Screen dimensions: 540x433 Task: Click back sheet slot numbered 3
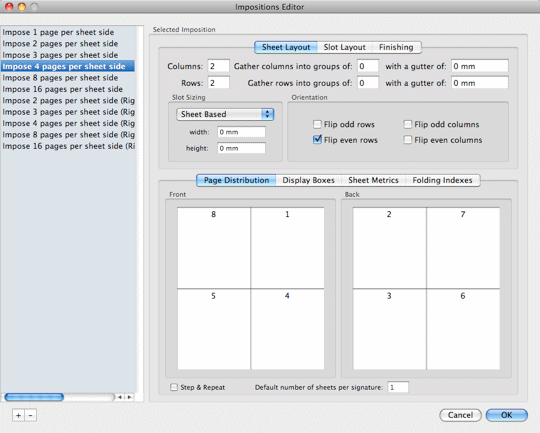tap(390, 329)
